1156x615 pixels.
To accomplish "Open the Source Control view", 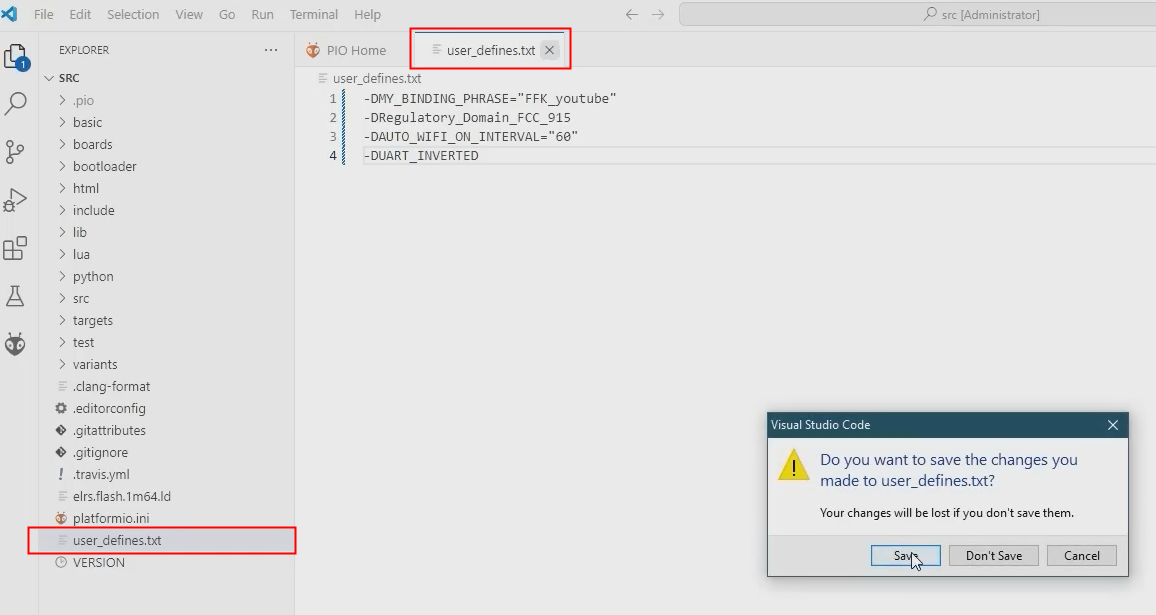I will [x=16, y=151].
